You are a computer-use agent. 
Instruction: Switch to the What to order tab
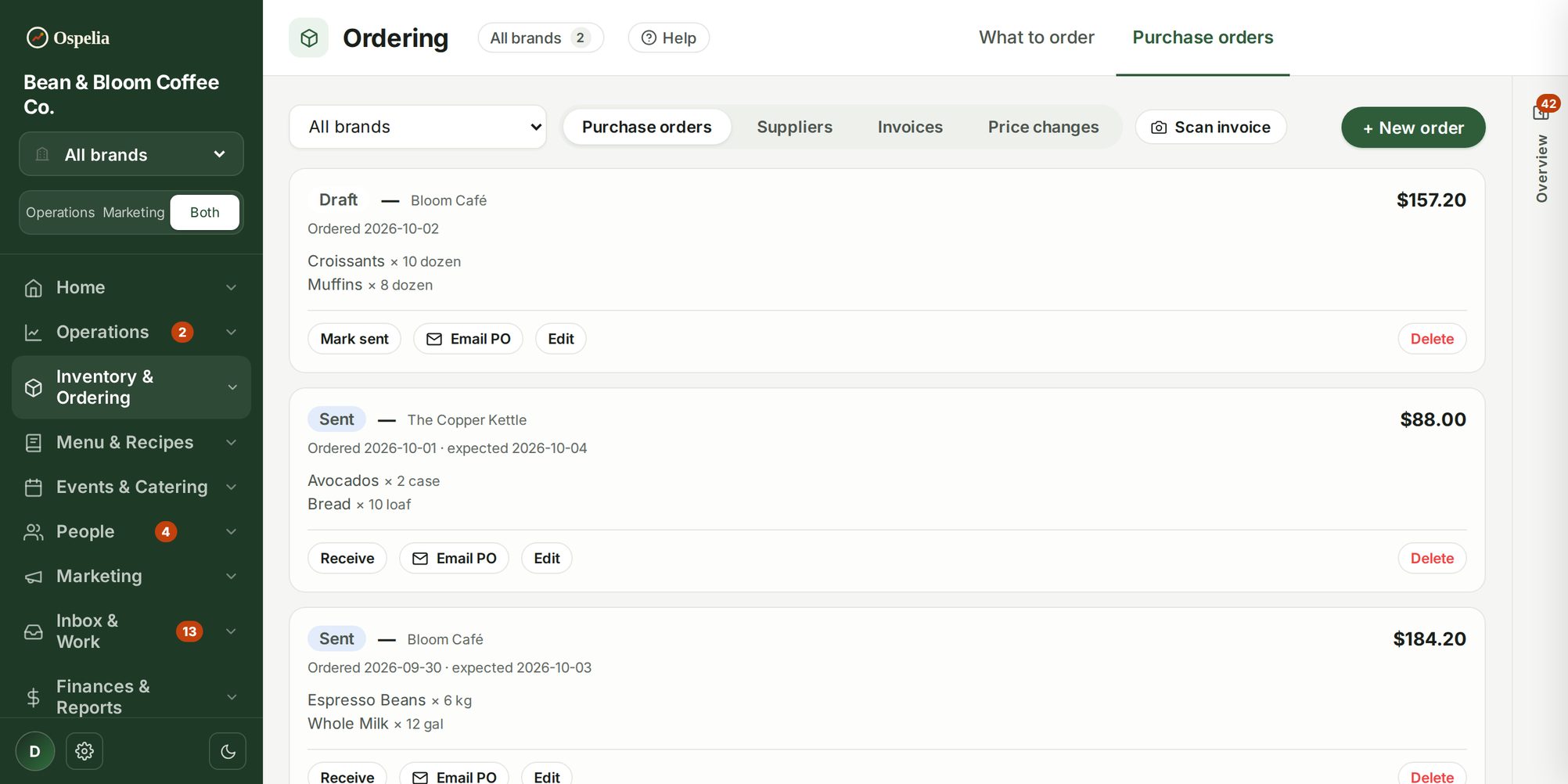1036,38
